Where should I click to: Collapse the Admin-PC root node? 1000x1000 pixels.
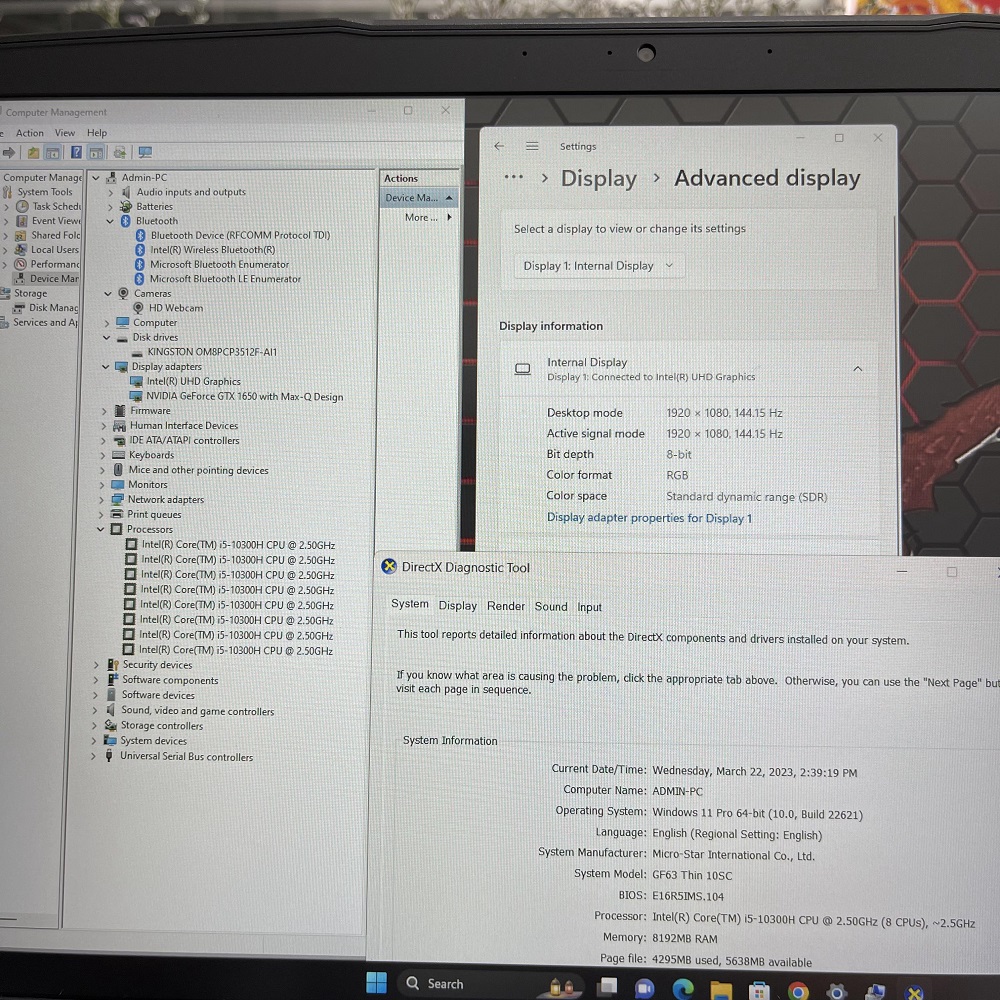coord(96,178)
